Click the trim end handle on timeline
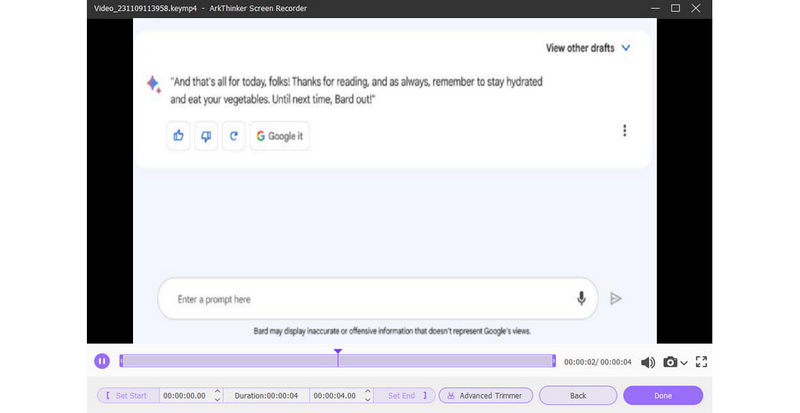 click(554, 361)
